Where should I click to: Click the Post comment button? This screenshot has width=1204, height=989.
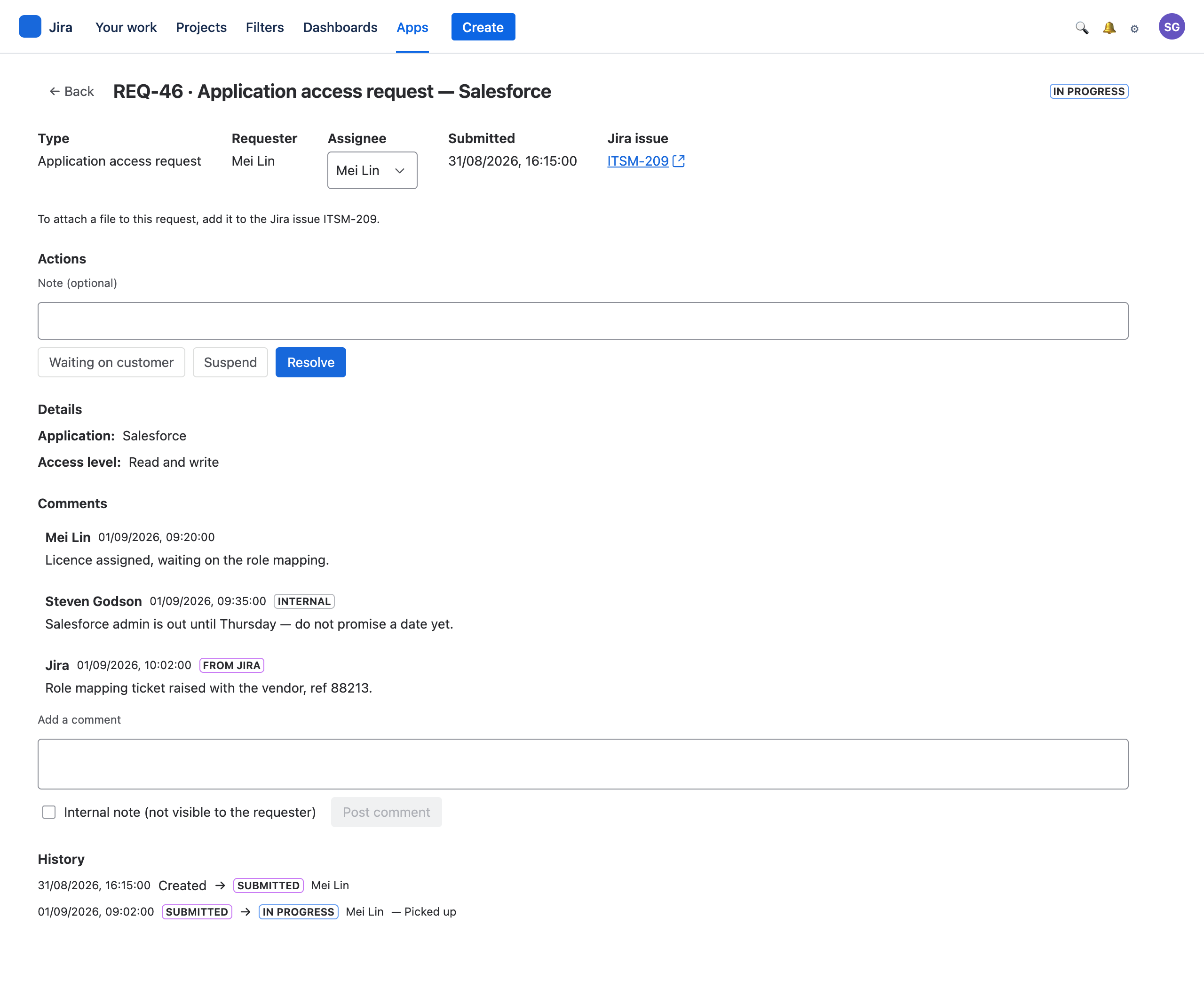(x=386, y=813)
